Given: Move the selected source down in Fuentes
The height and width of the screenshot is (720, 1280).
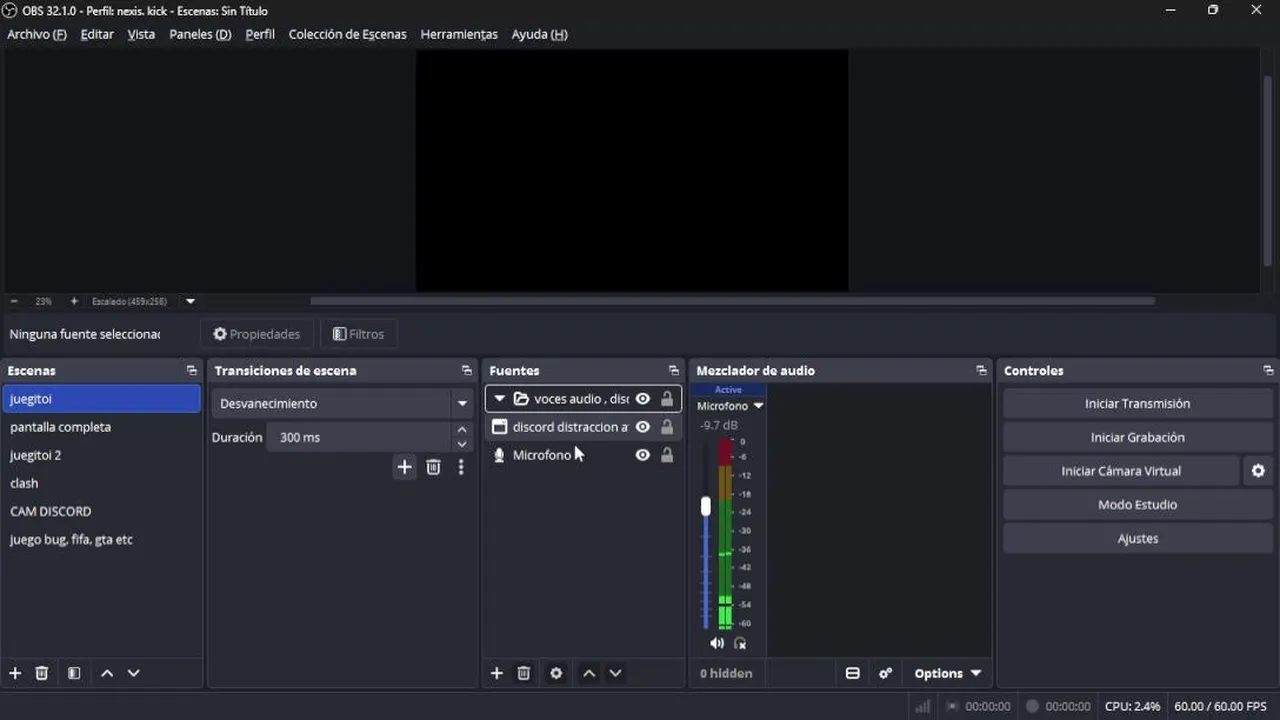Looking at the screenshot, I should coord(616,673).
